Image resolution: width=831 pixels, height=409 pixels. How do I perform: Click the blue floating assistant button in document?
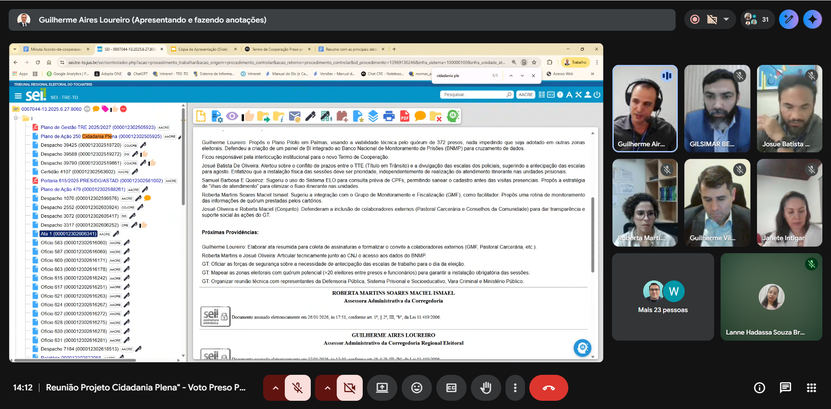pos(582,348)
